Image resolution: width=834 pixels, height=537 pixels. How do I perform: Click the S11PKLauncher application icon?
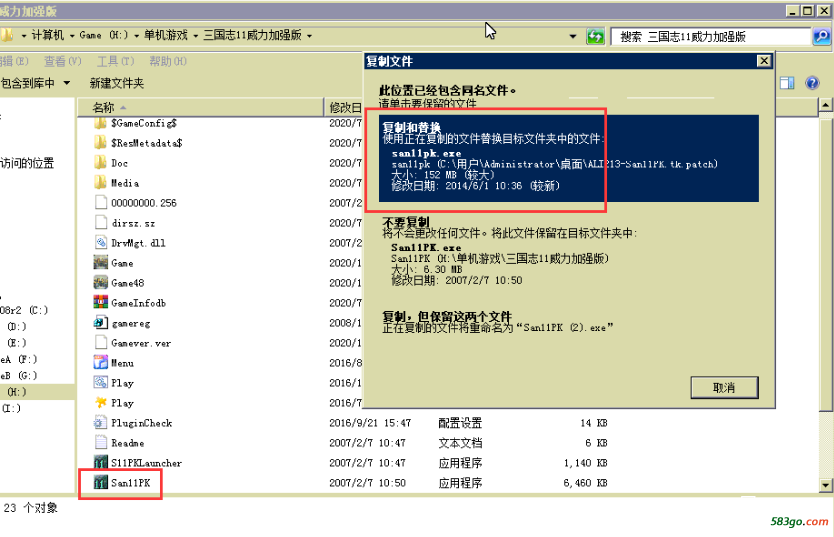click(101, 463)
